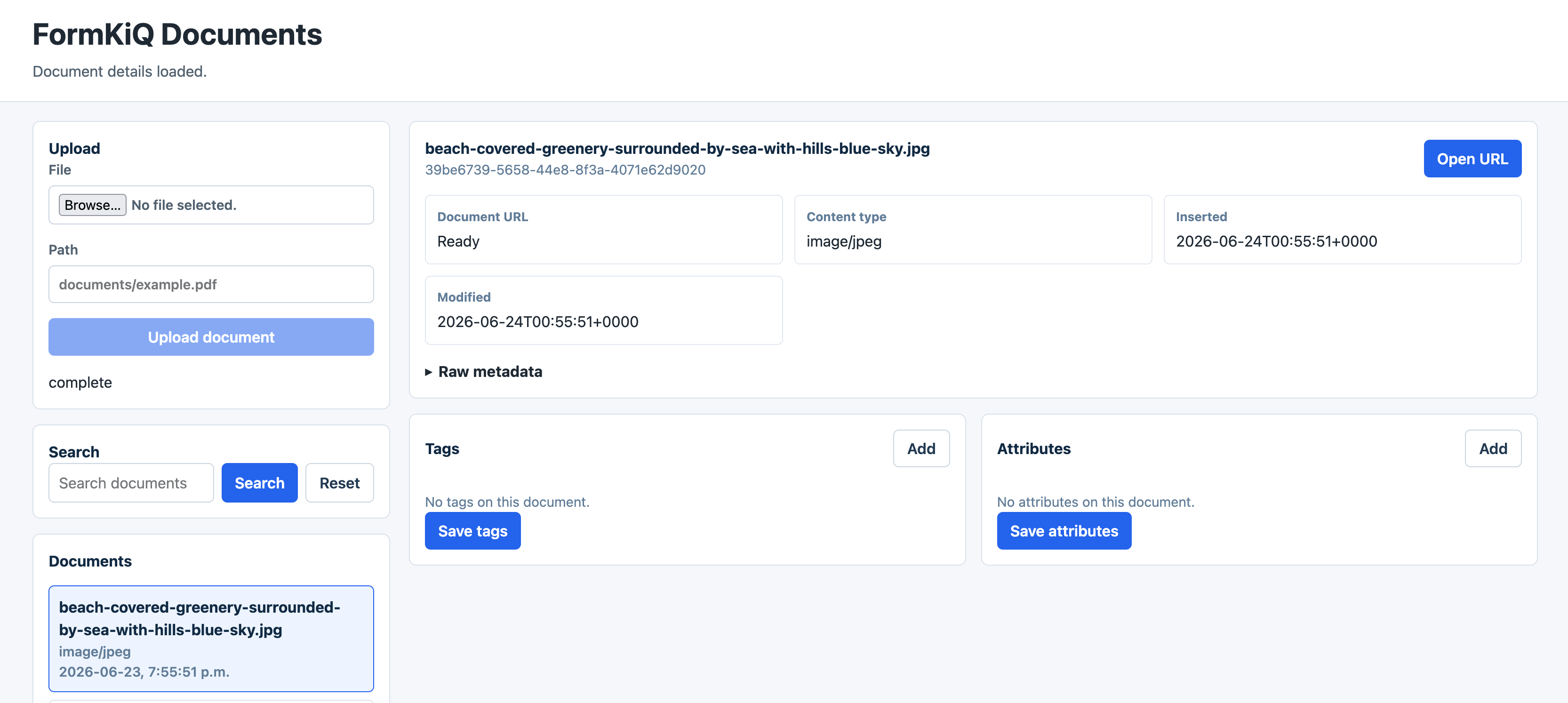Click the Content type value image/jpeg
1568x703 pixels.
coord(844,242)
